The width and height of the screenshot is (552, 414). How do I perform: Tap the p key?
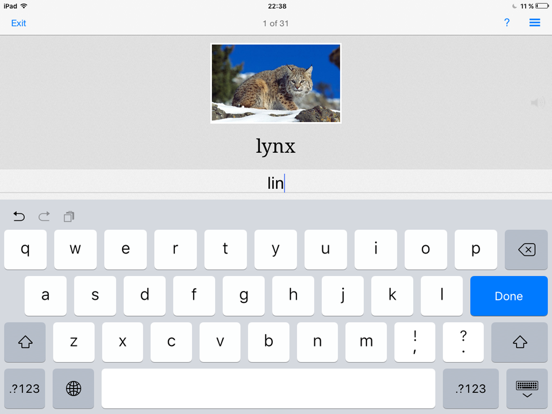(476, 250)
